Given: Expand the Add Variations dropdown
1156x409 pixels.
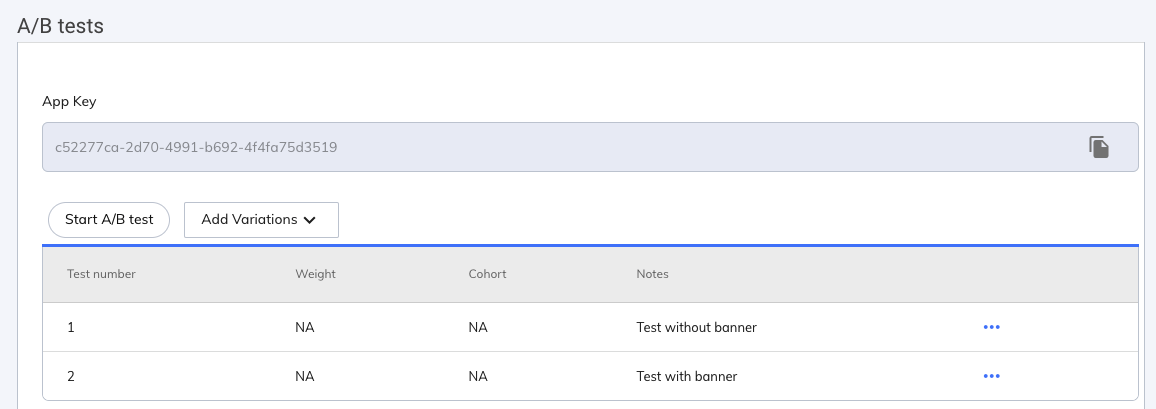Looking at the screenshot, I should click(x=261, y=220).
